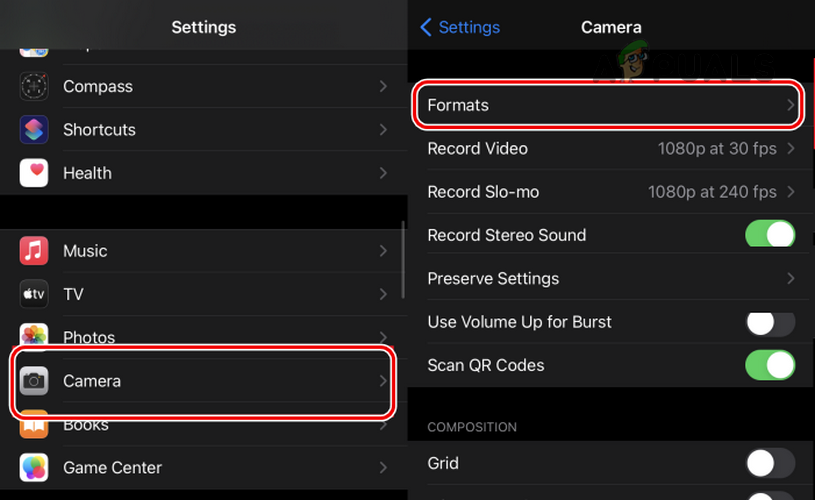815x500 pixels.
Task: Turn off Scan QR Codes switch
Action: coord(770,365)
